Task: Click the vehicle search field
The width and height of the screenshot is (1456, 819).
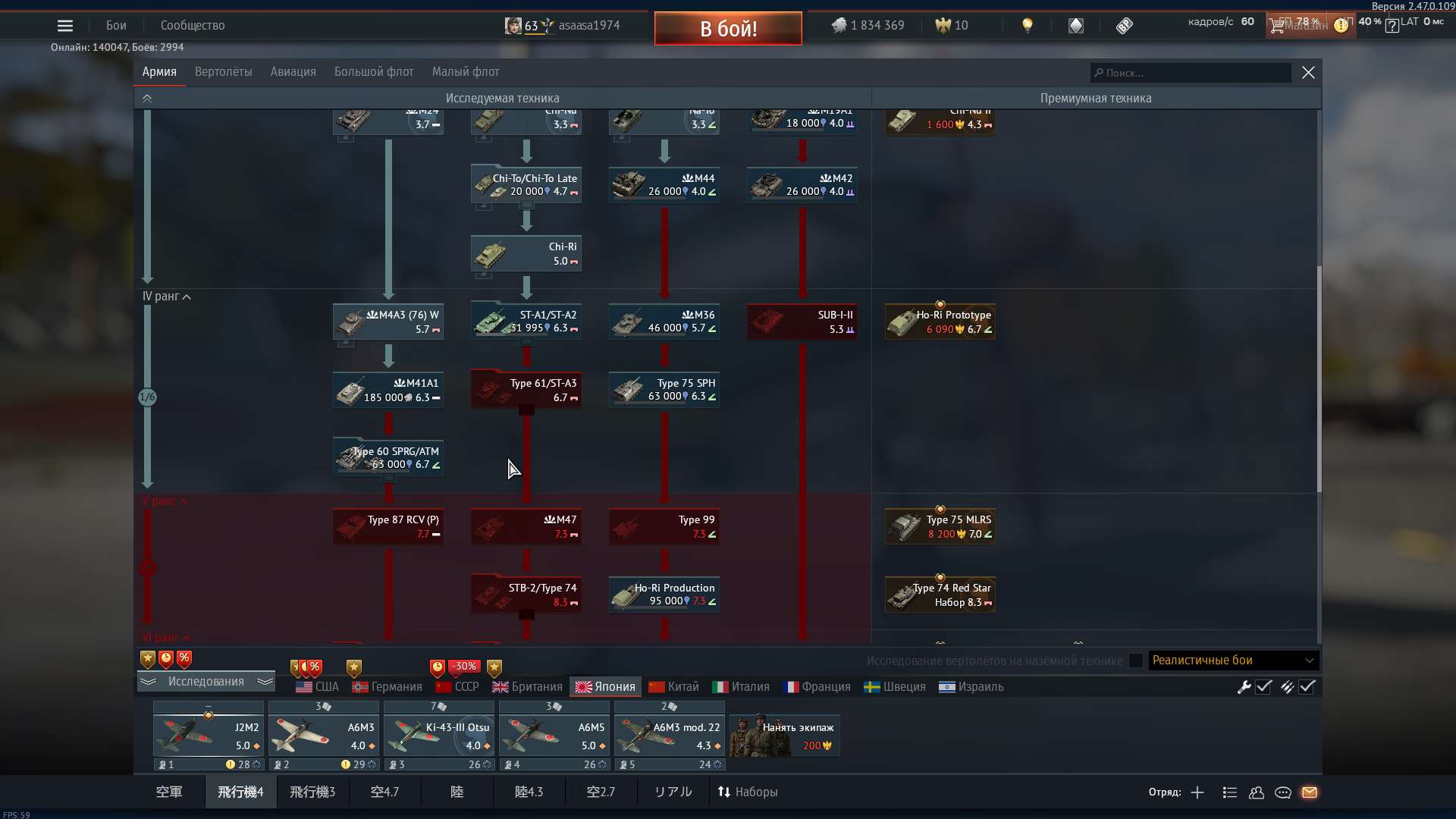Action: 1191,73
